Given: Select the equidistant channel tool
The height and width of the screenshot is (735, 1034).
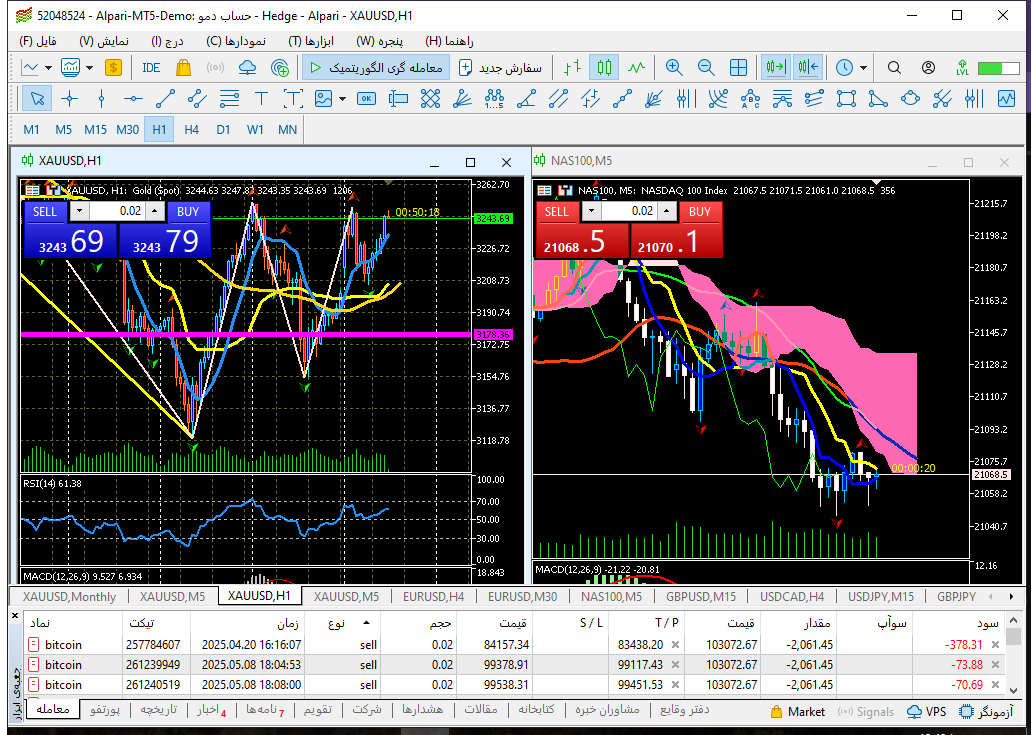Looking at the screenshot, I should (197, 99).
